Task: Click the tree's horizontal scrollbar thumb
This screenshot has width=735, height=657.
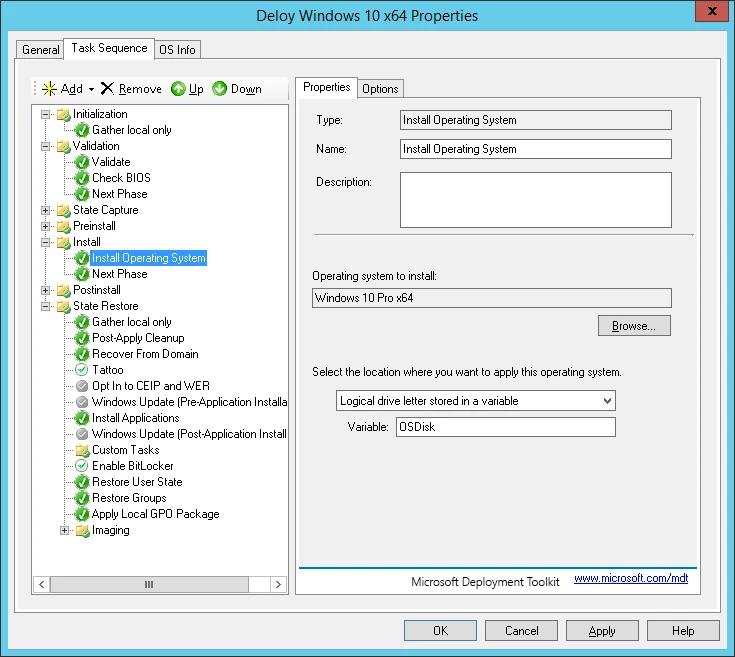Action: coord(149,584)
